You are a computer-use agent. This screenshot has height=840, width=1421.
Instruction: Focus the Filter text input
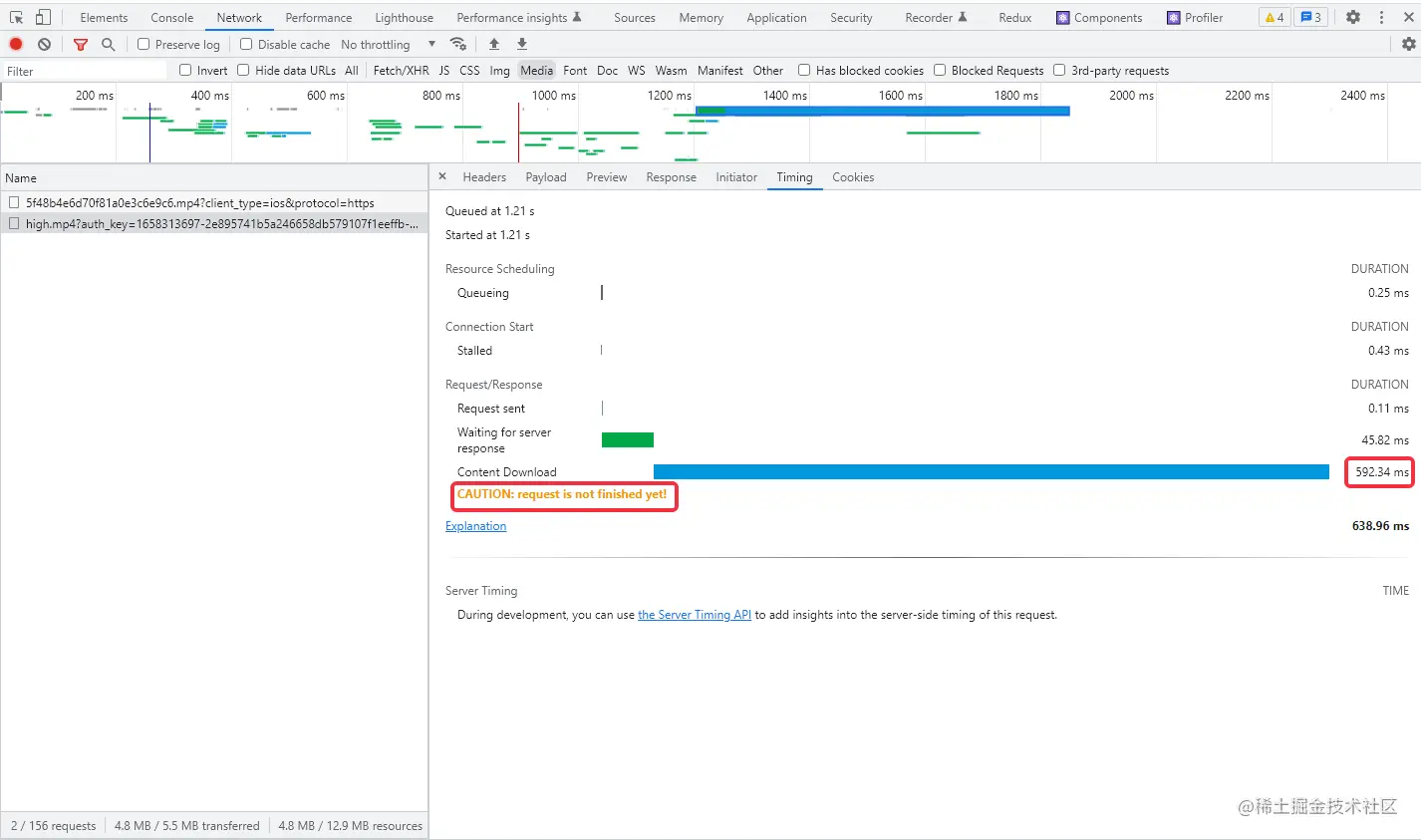point(85,71)
